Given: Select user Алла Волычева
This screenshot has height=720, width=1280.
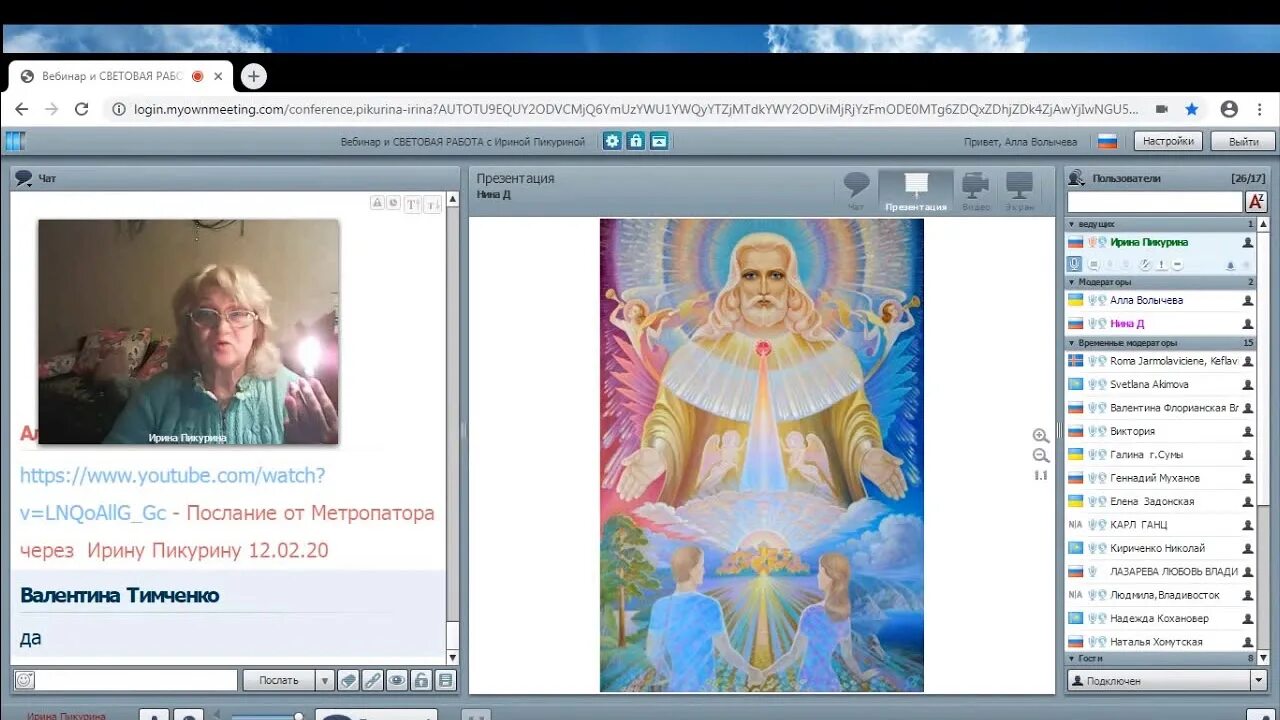Looking at the screenshot, I should coord(1146,300).
